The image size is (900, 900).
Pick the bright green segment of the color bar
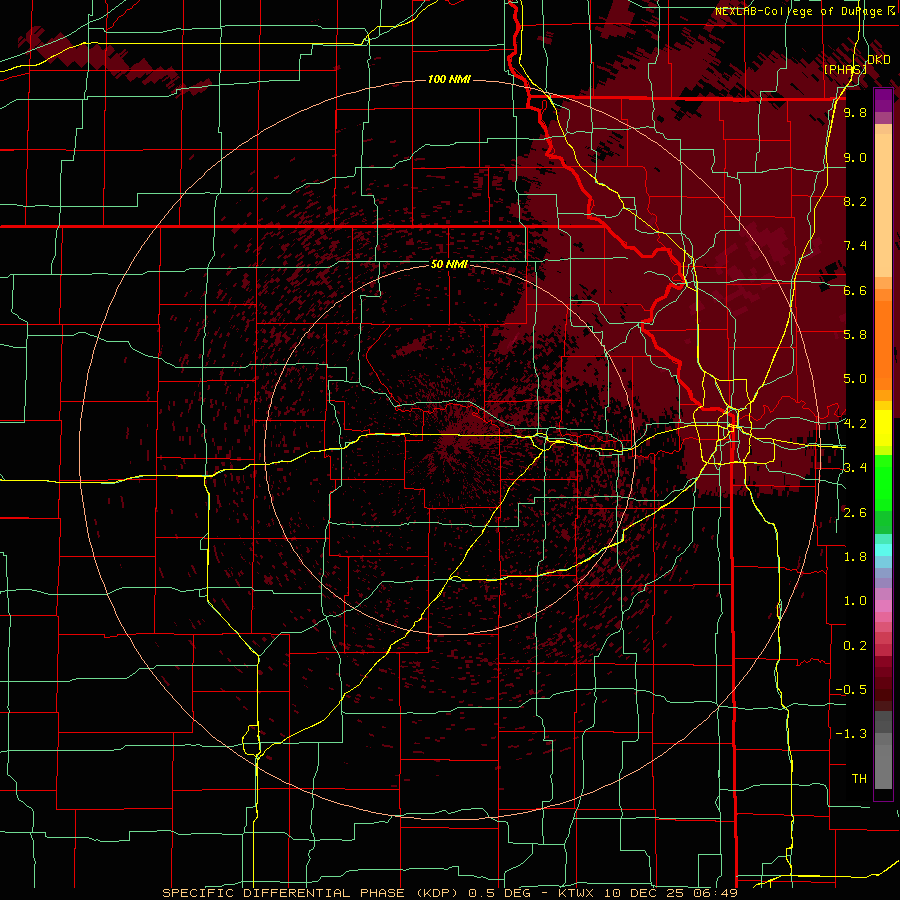coord(883,482)
